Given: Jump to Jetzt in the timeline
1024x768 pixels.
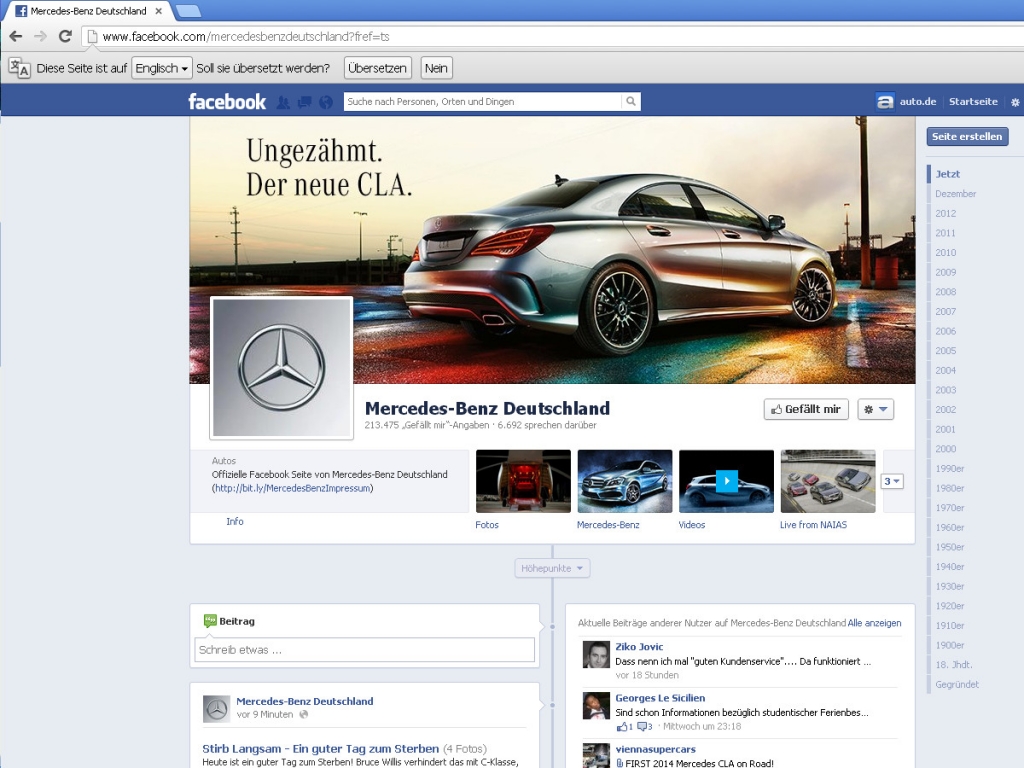Looking at the screenshot, I should [x=948, y=174].
